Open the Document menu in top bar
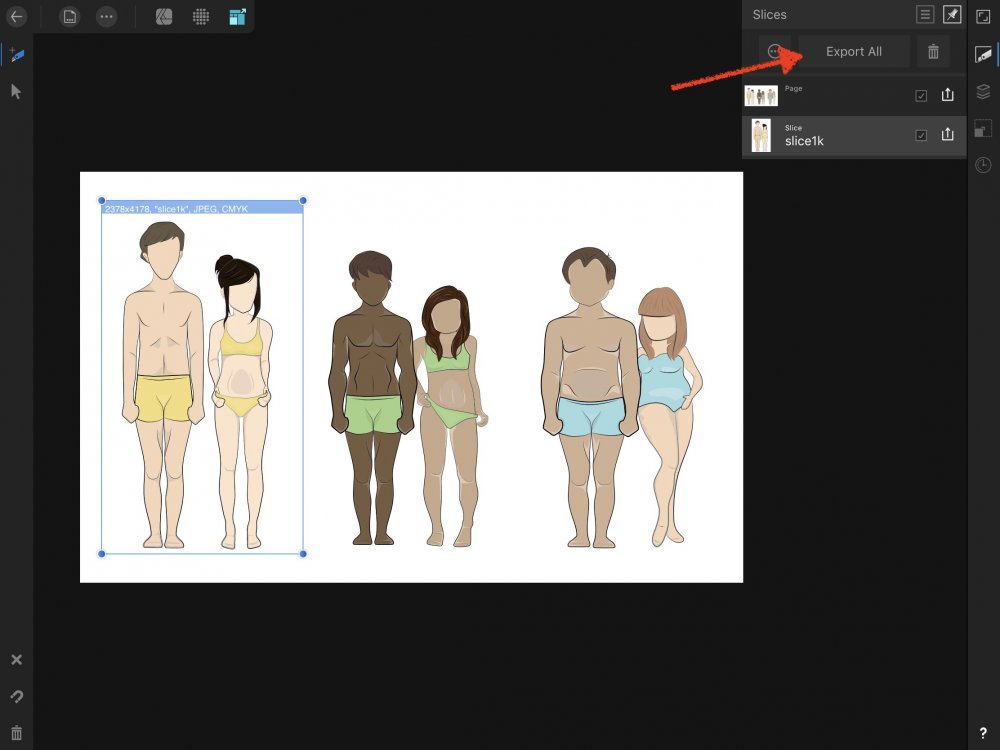 coord(70,17)
